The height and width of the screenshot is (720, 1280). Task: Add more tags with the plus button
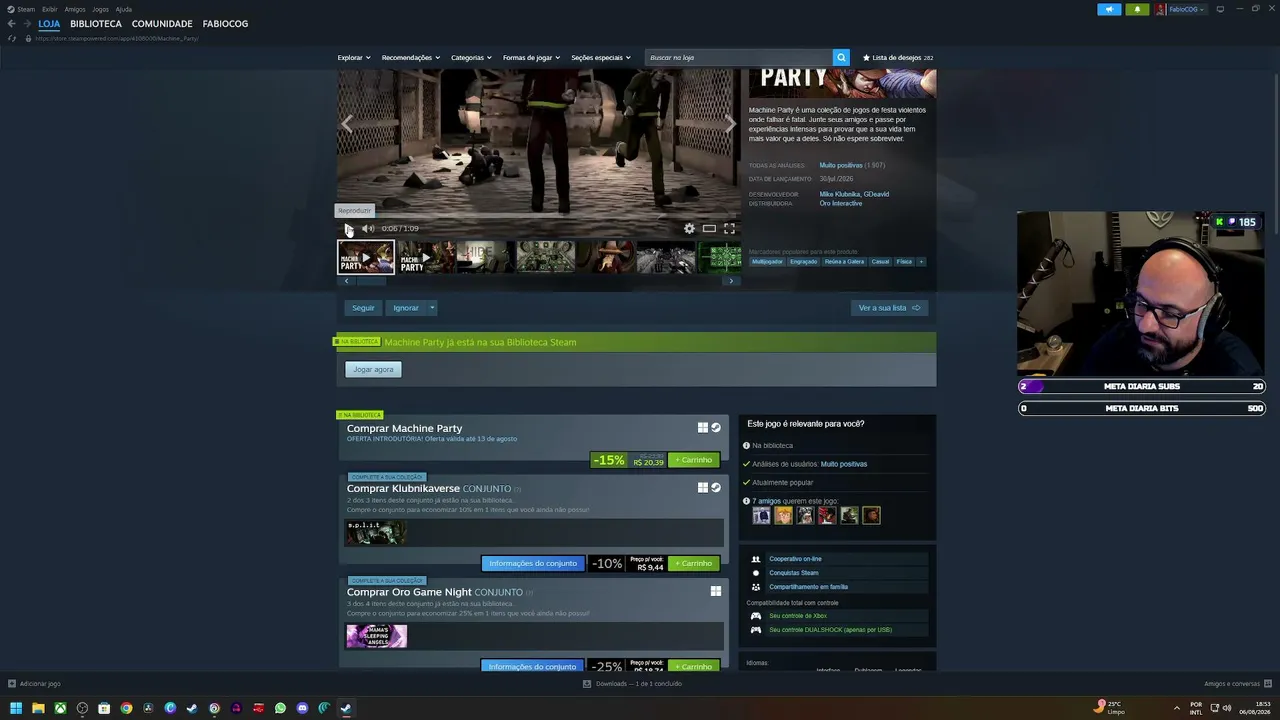(x=921, y=261)
